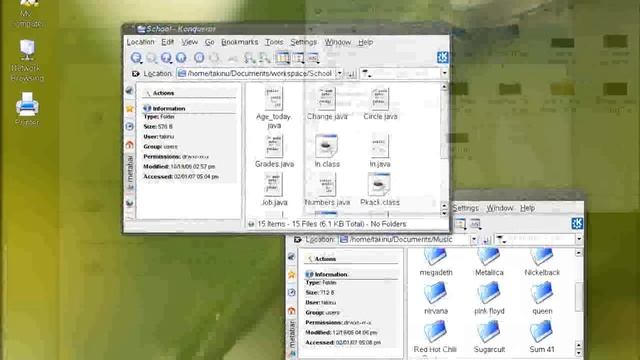Click the KDE gear logo in School window
This screenshot has height=360, width=640.
click(442, 58)
